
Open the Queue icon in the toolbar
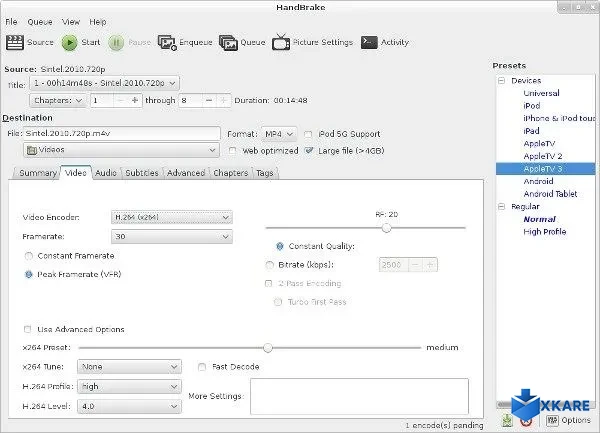click(228, 42)
